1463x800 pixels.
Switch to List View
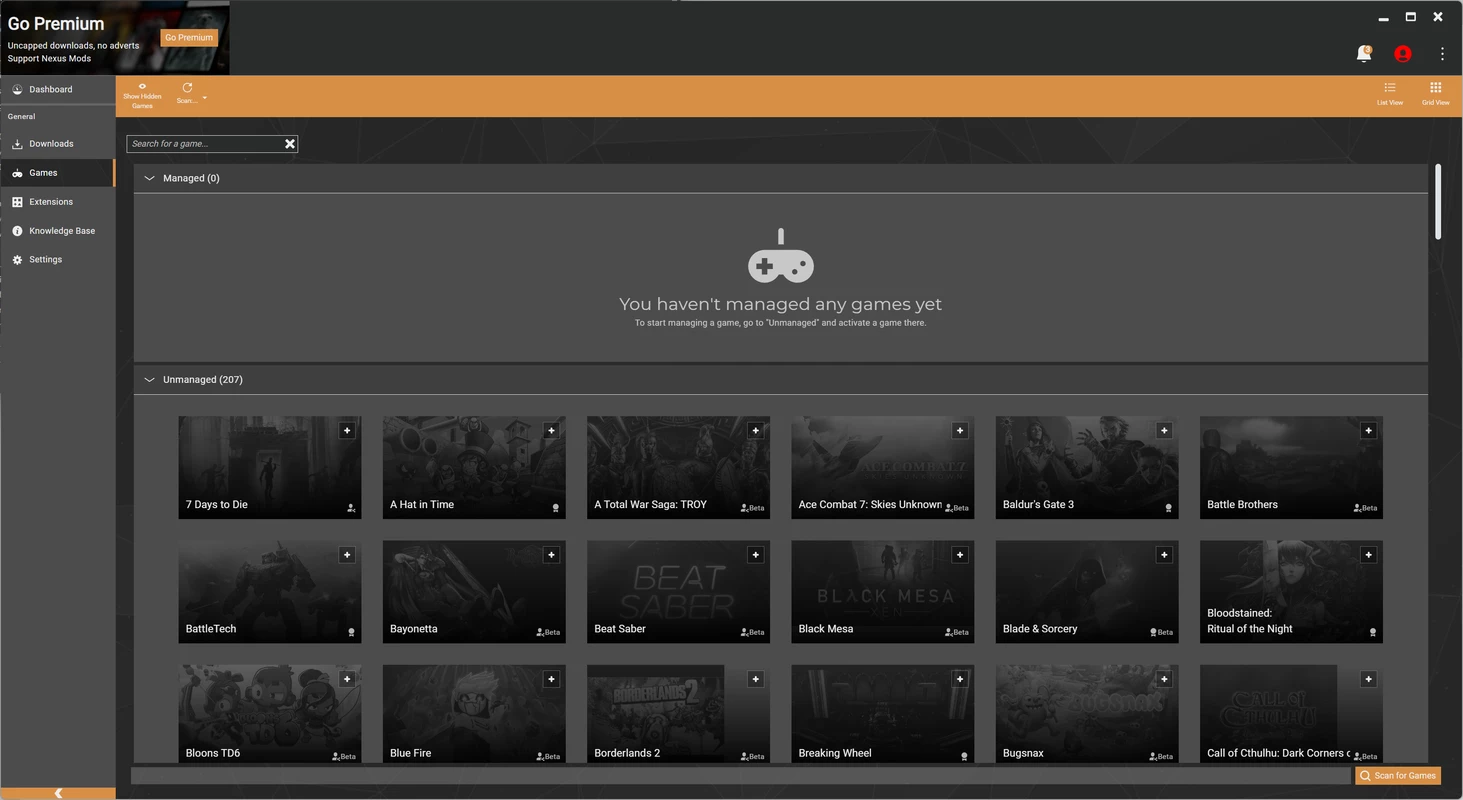1390,94
